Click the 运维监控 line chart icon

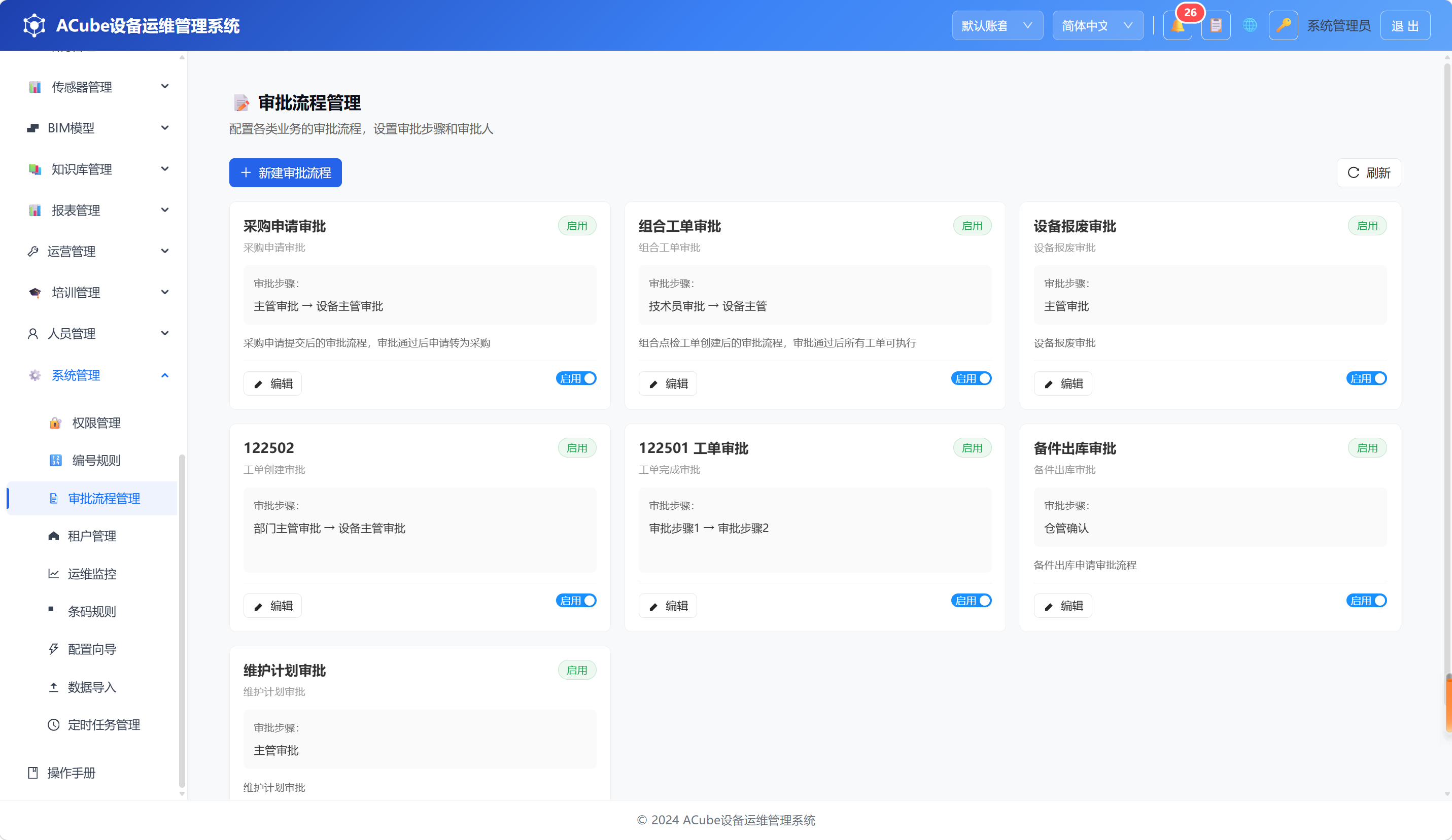tap(54, 574)
